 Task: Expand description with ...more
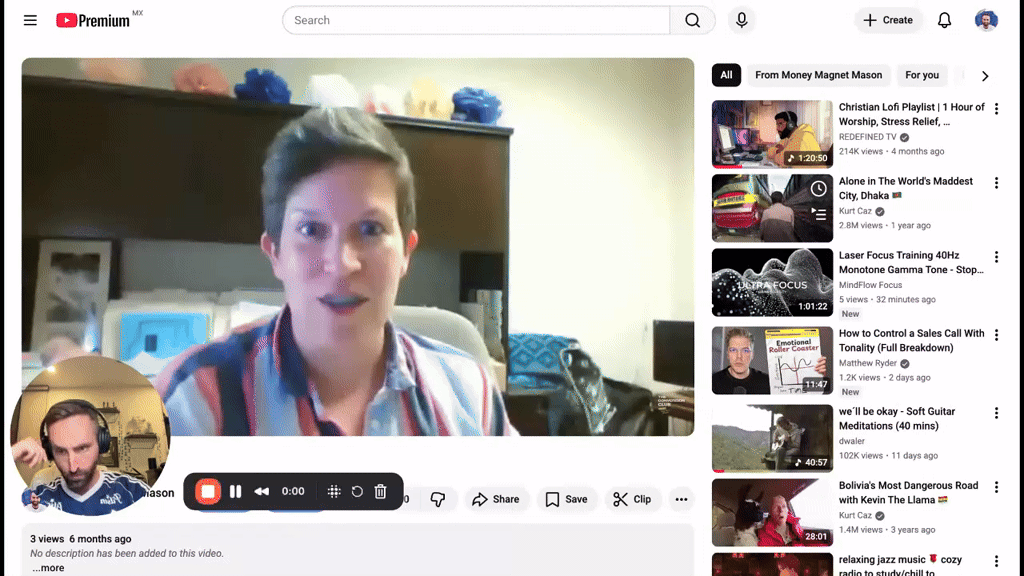(48, 568)
